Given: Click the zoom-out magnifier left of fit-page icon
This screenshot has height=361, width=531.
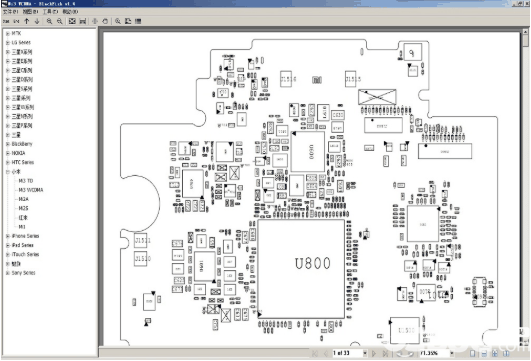Looking at the screenshot, I should click(x=60, y=21).
